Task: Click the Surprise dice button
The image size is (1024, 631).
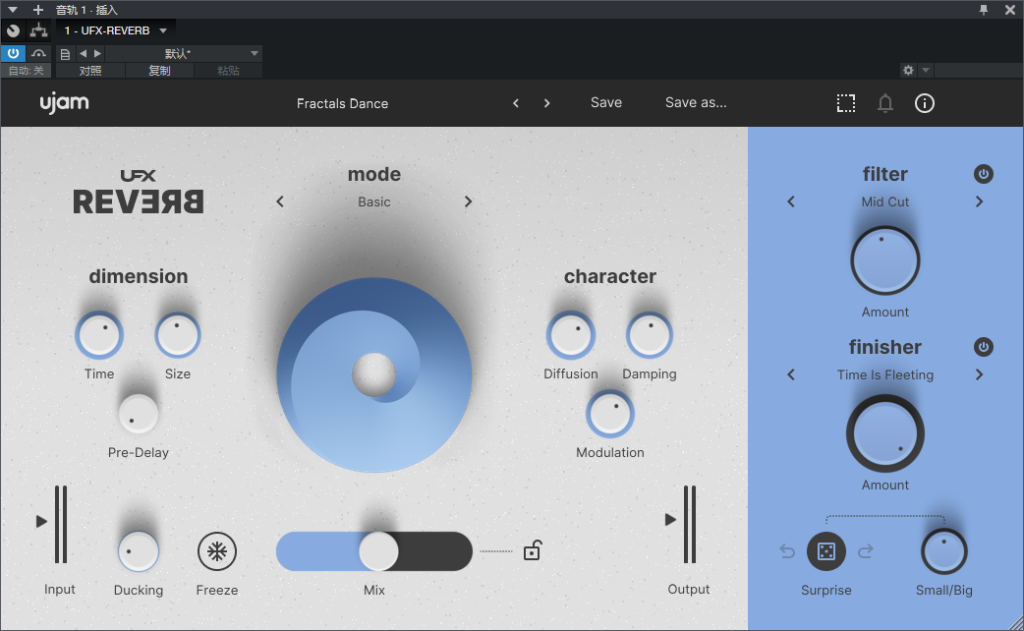Action: click(x=826, y=551)
